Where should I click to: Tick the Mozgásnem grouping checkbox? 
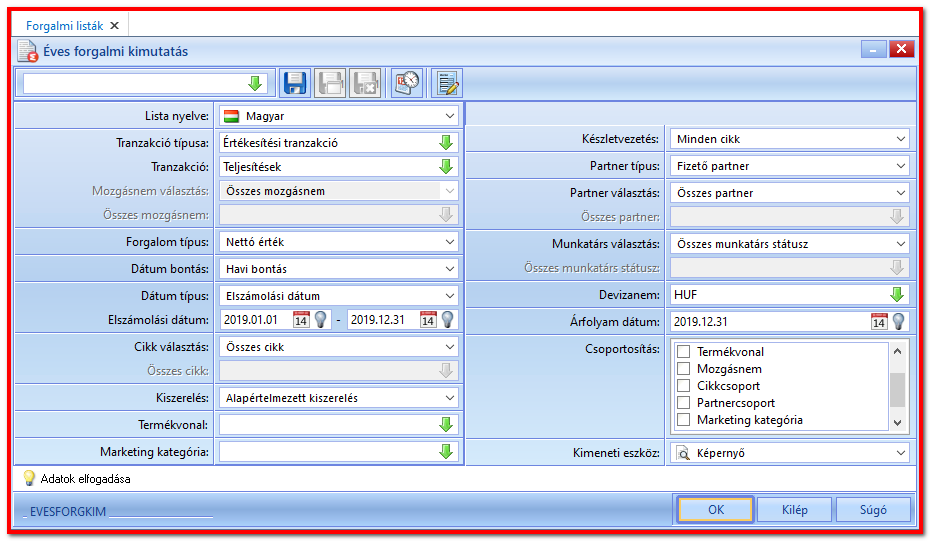[x=684, y=368]
